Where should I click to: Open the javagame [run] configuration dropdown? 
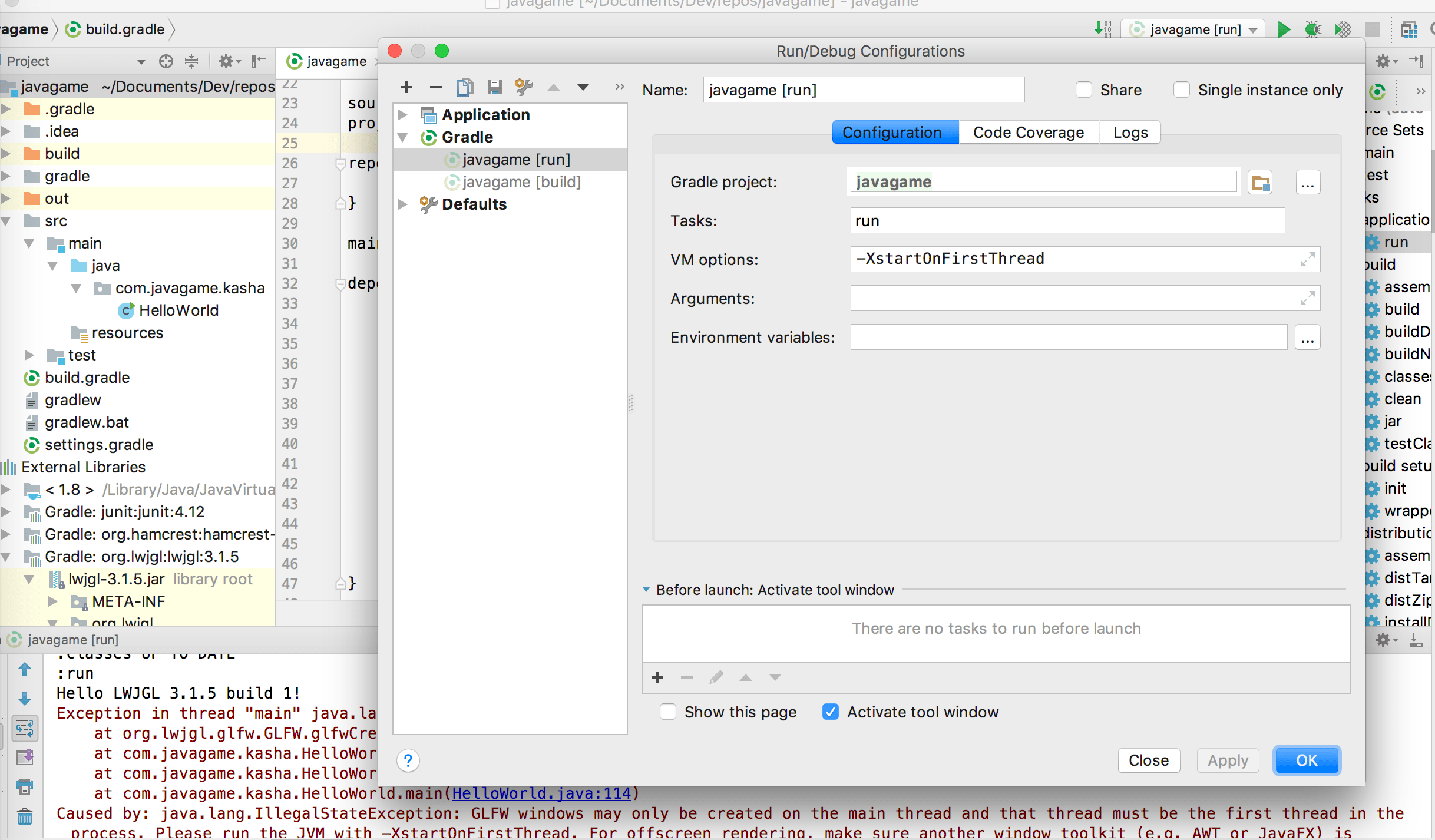(x=1196, y=29)
